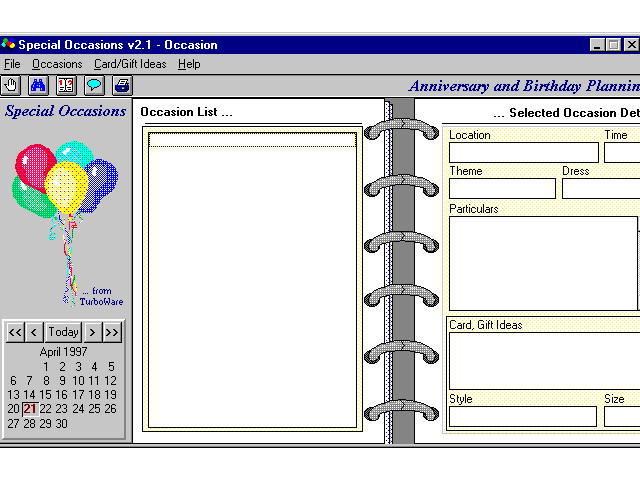Go to previous month with < button

click(35, 332)
